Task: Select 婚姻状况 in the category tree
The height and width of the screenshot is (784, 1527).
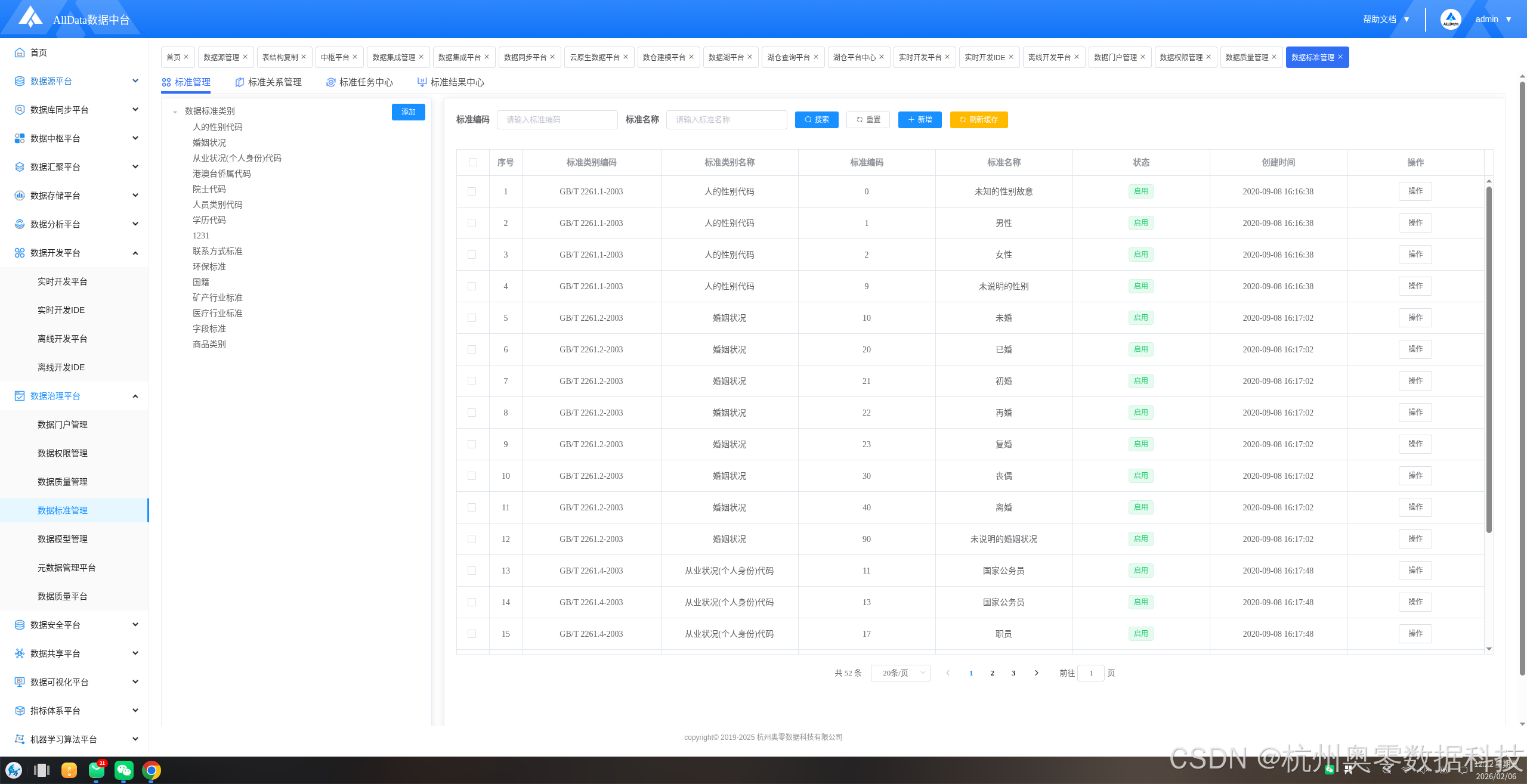Action: [x=209, y=143]
